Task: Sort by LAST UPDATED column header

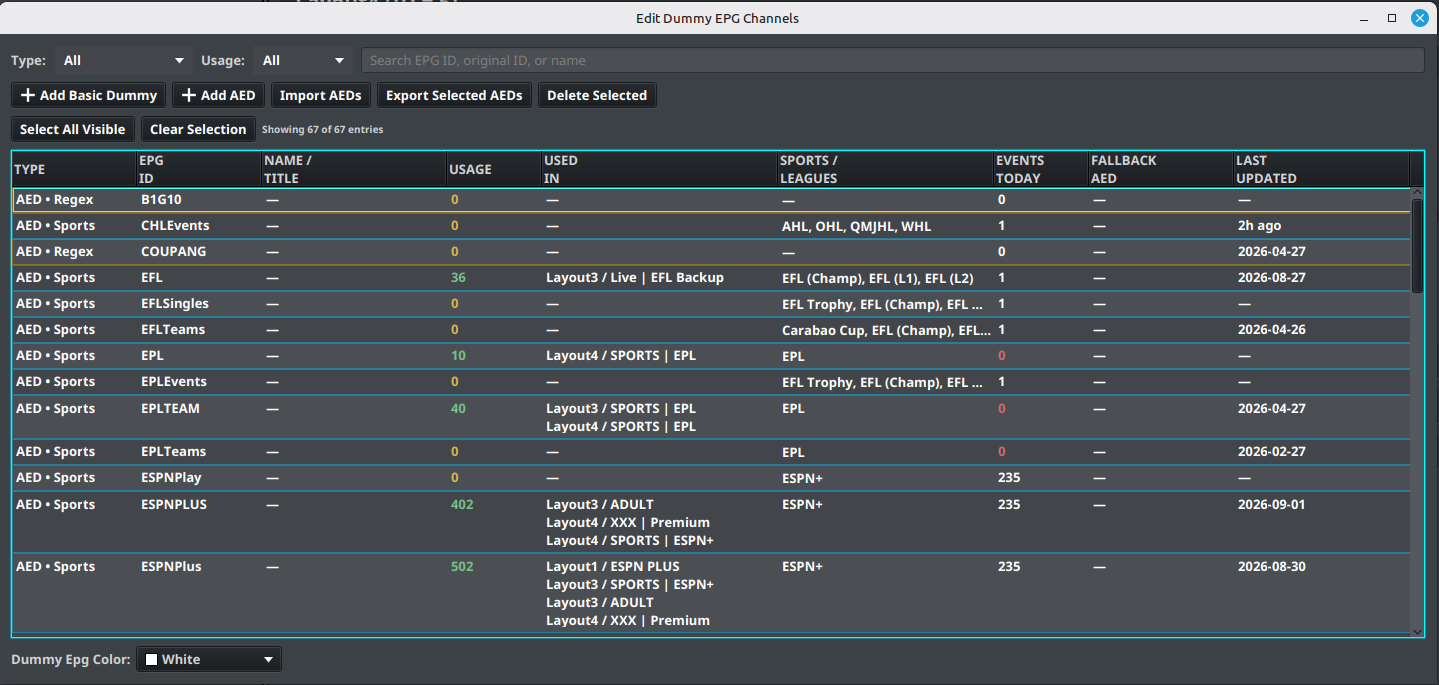Action: coord(1320,169)
